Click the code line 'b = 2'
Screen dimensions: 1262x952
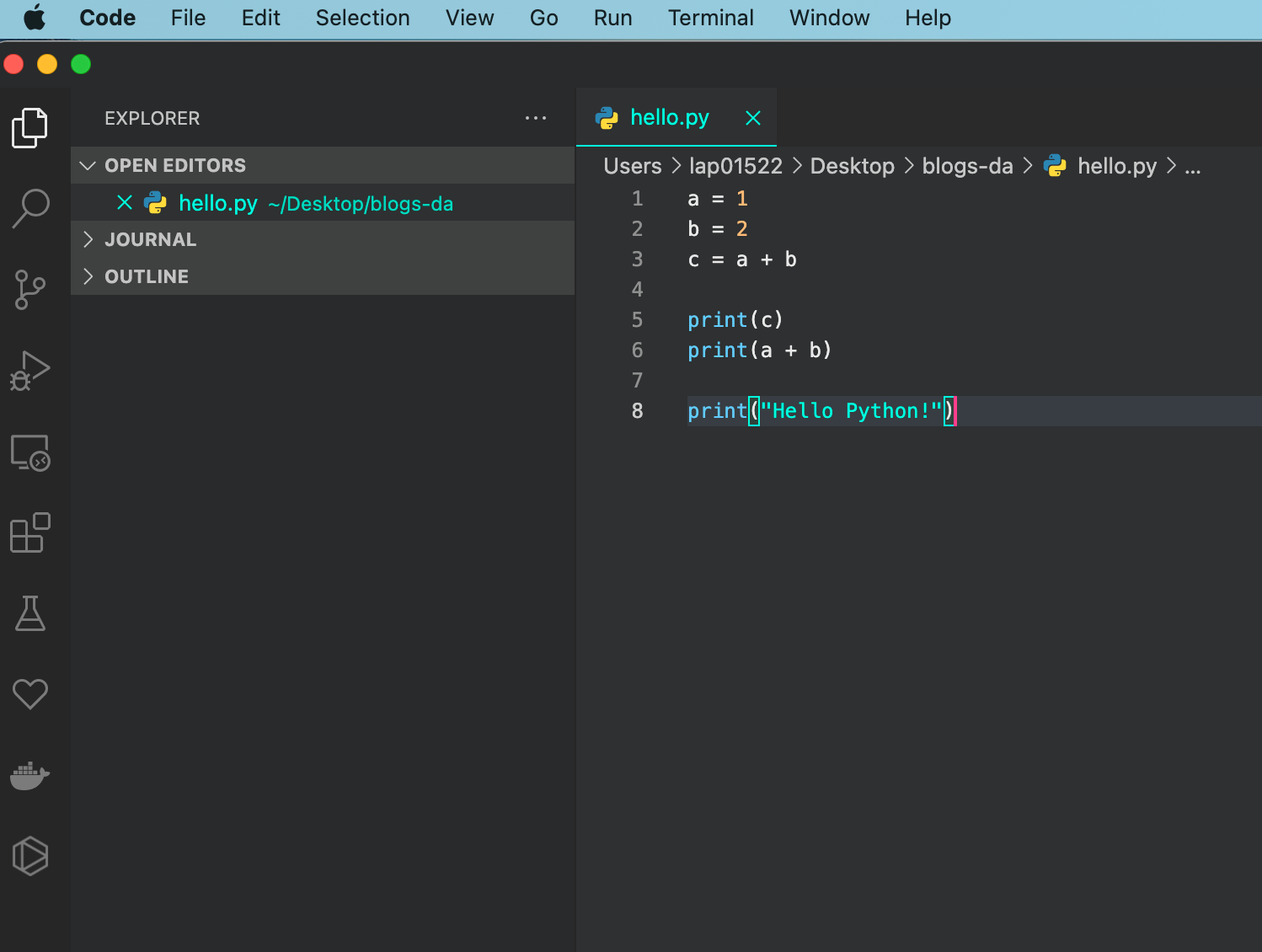click(x=718, y=229)
